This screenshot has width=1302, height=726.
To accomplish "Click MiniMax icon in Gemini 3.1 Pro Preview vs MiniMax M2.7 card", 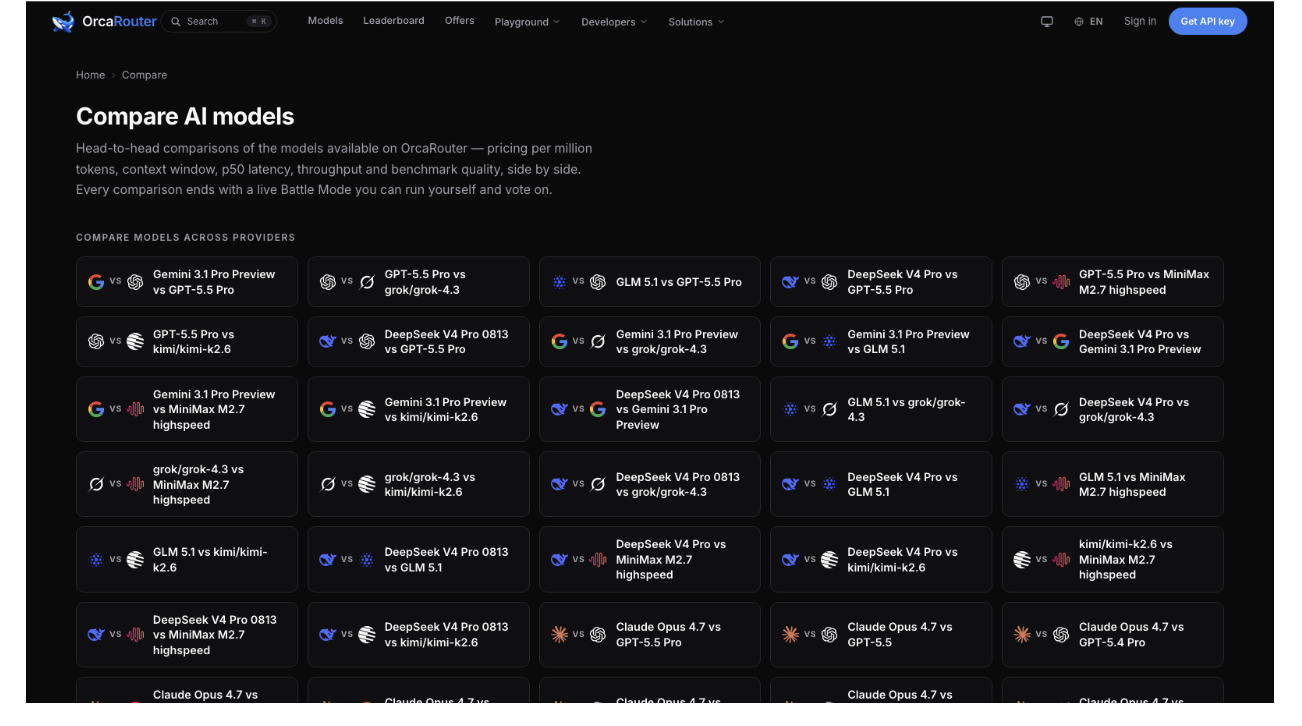I will pyautogui.click(x=135, y=409).
